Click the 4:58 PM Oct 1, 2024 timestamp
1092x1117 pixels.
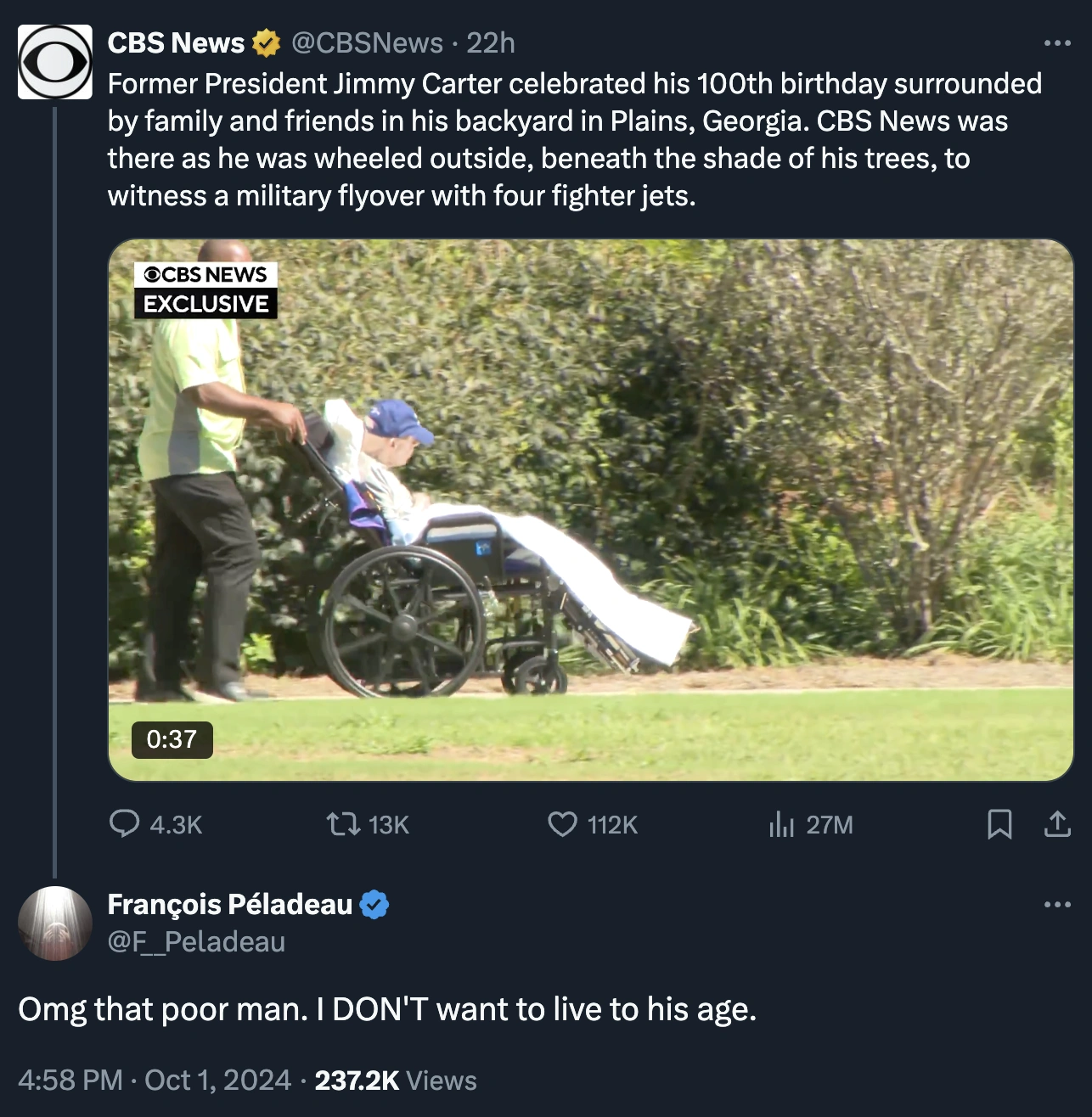coord(155,1080)
